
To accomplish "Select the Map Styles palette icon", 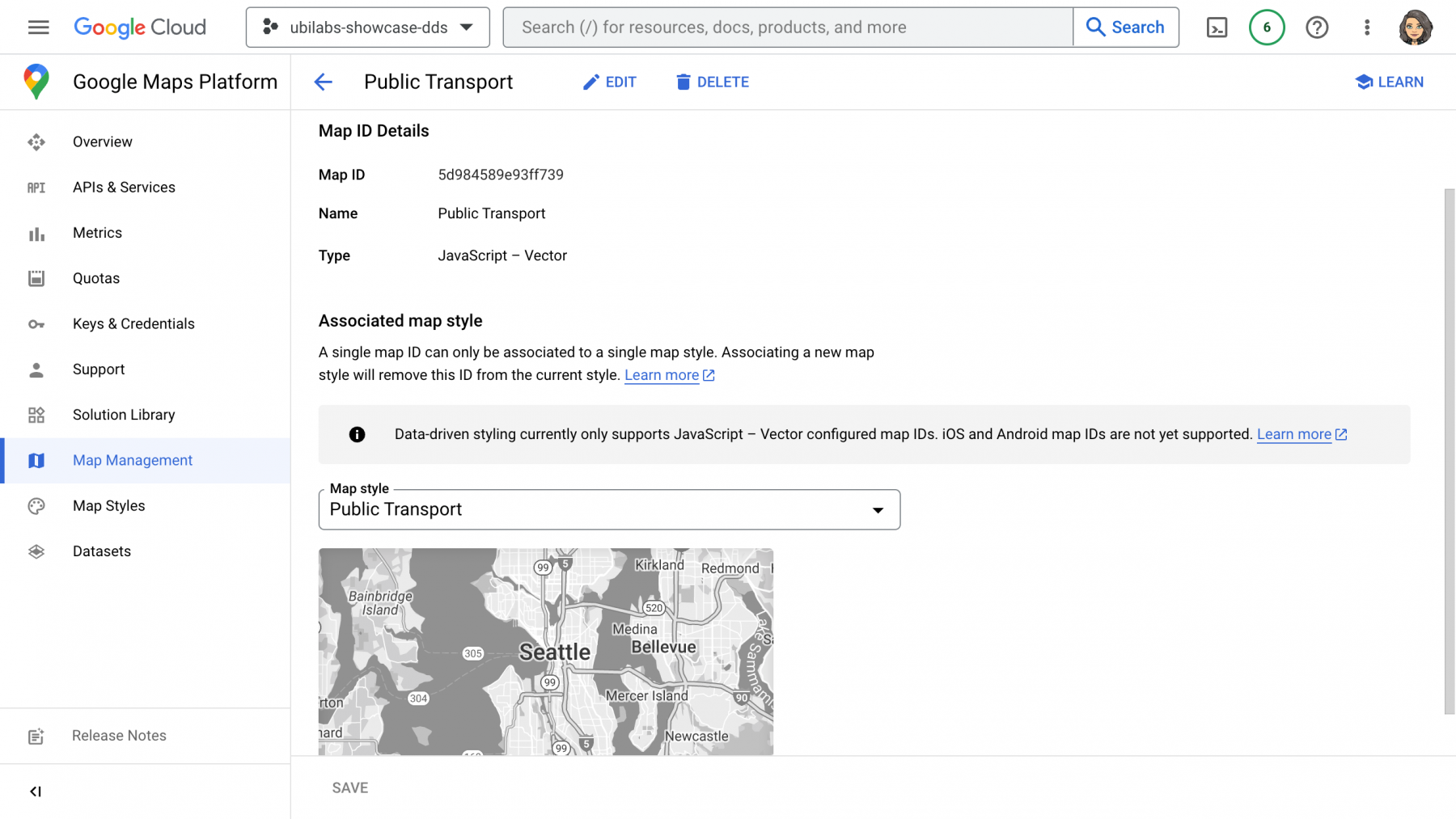I will point(36,505).
